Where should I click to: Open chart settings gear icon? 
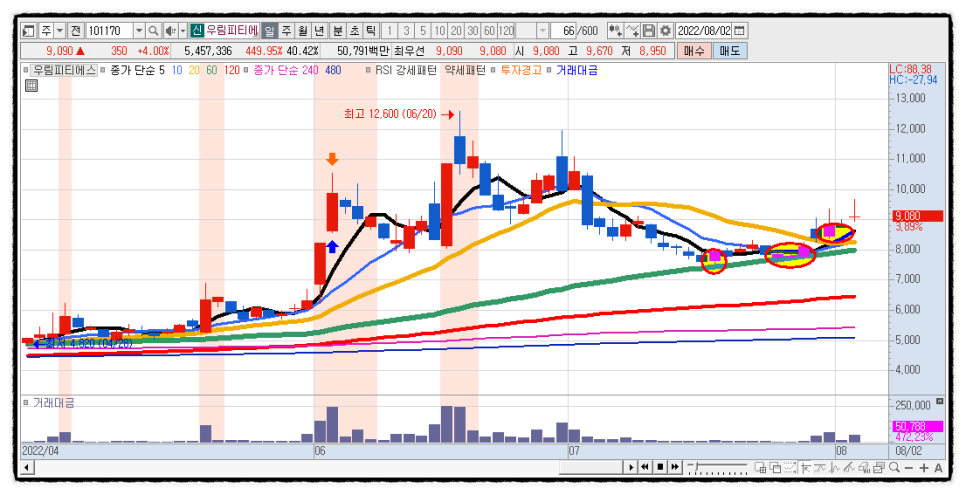coord(665,30)
